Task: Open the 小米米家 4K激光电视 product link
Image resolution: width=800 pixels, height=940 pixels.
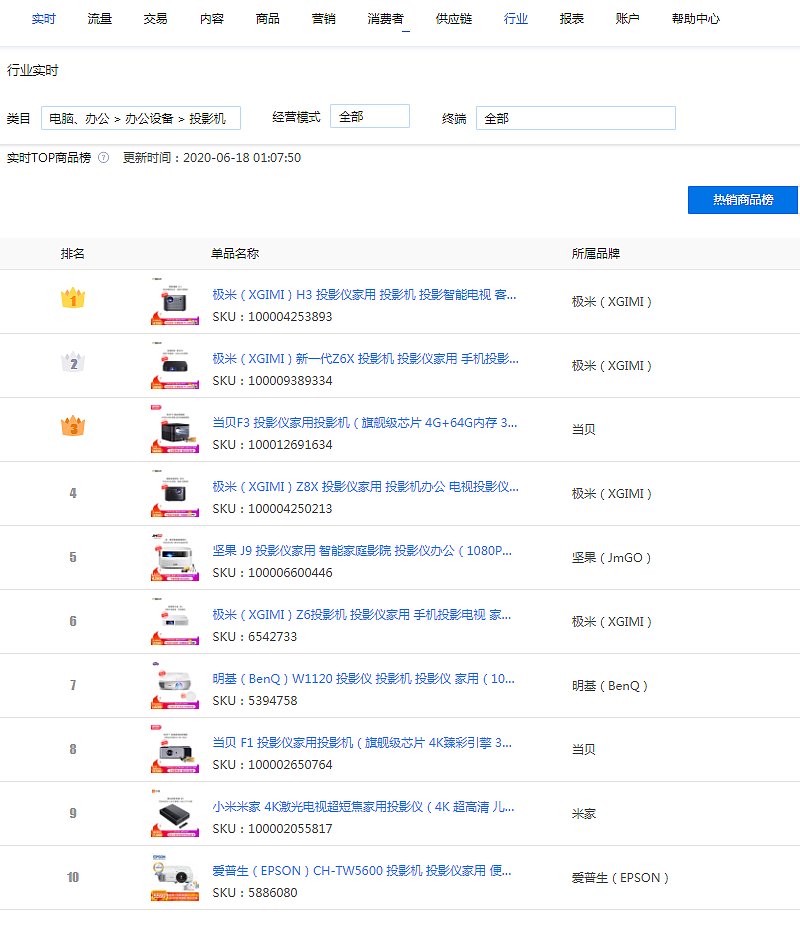Action: tap(363, 807)
